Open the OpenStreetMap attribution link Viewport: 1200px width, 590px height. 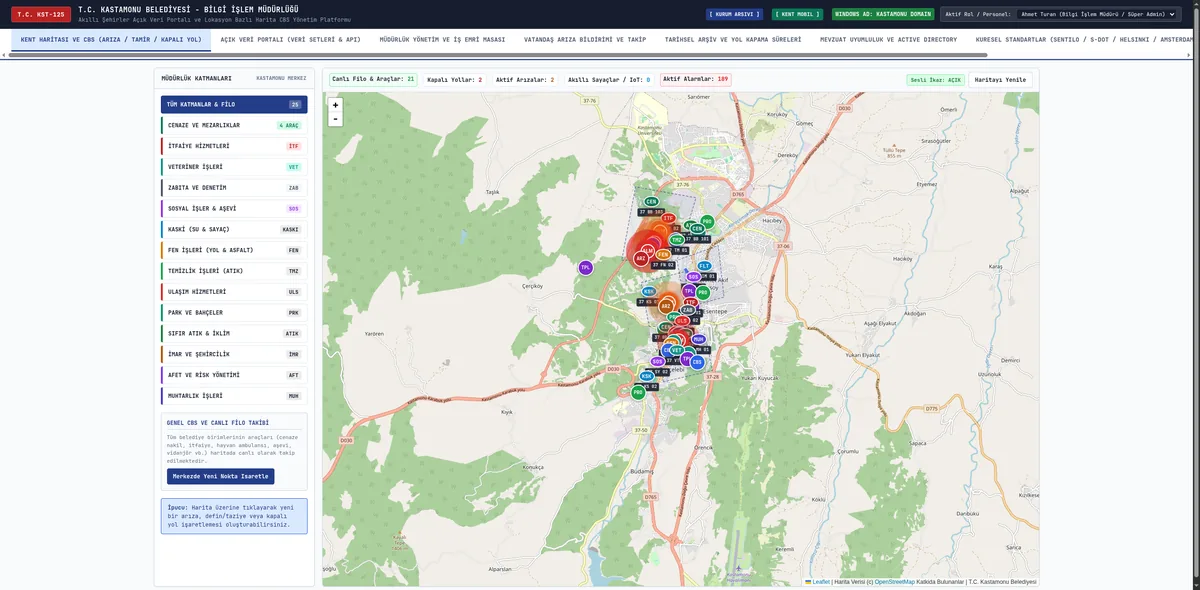[x=894, y=582]
